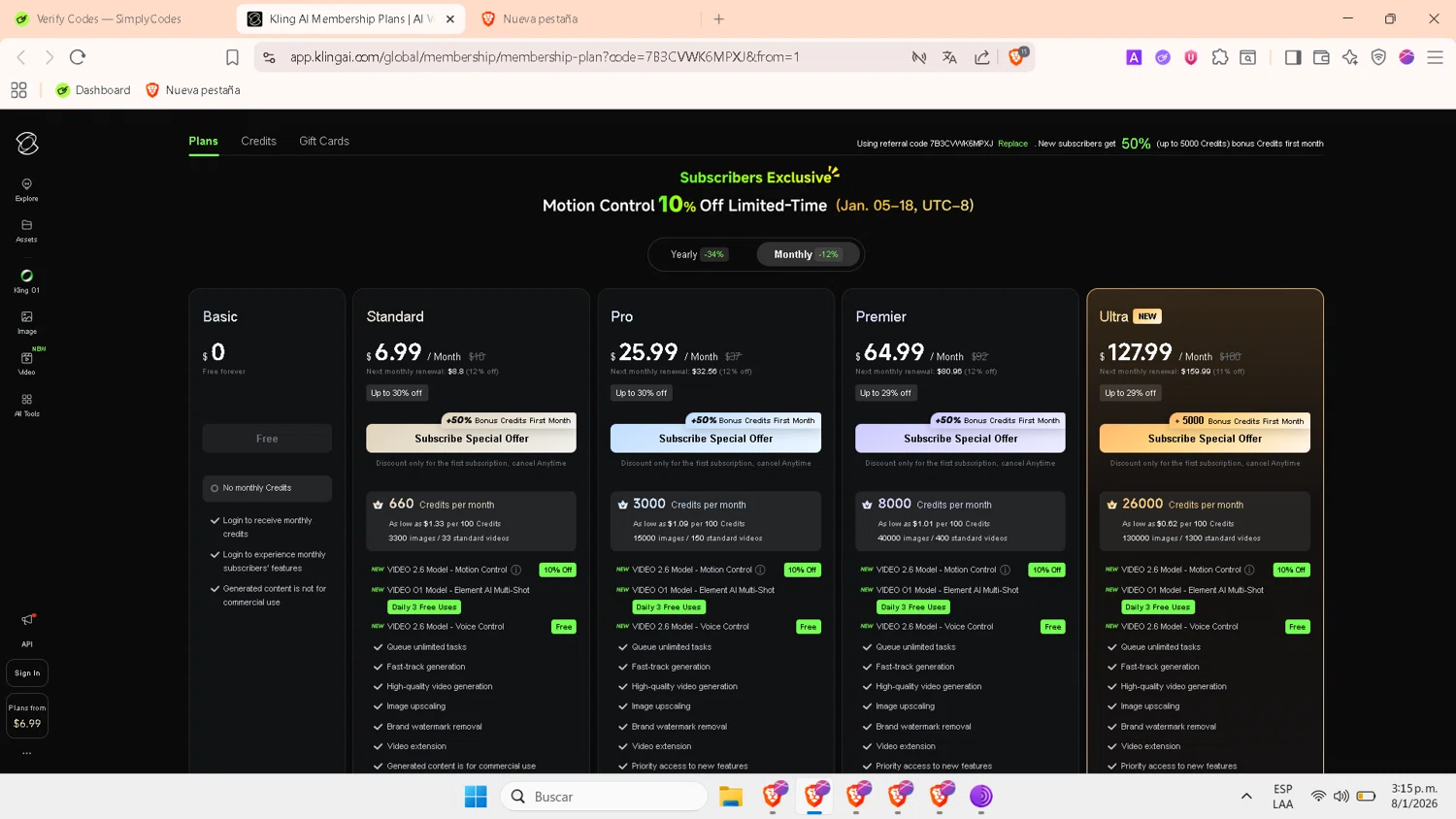
Task: Click the Kling AI logo icon
Action: (27, 144)
